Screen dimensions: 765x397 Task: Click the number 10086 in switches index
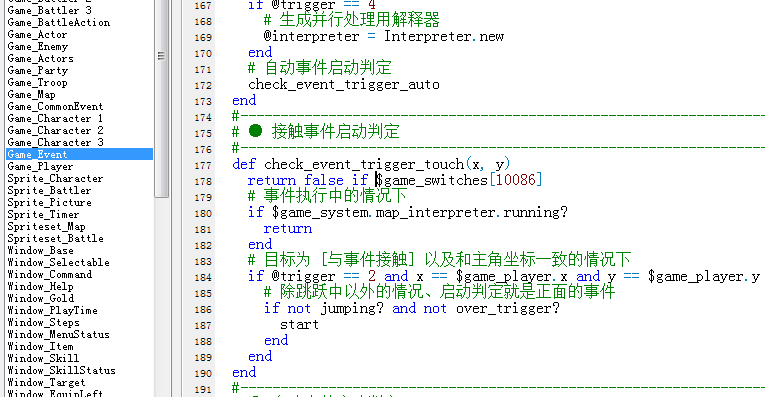(516, 180)
